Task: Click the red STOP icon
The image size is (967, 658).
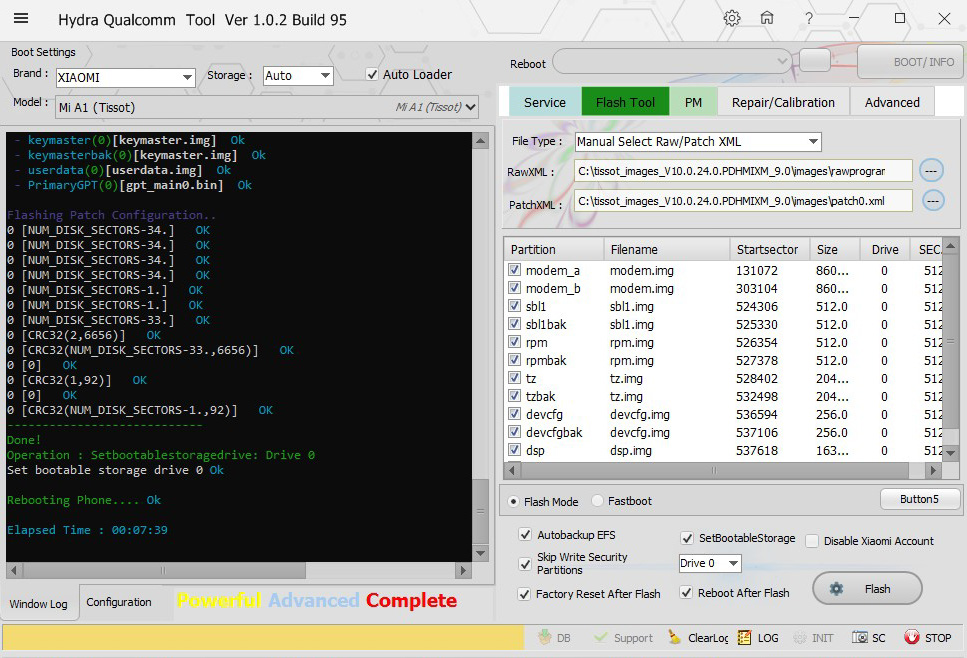Action: [911, 637]
